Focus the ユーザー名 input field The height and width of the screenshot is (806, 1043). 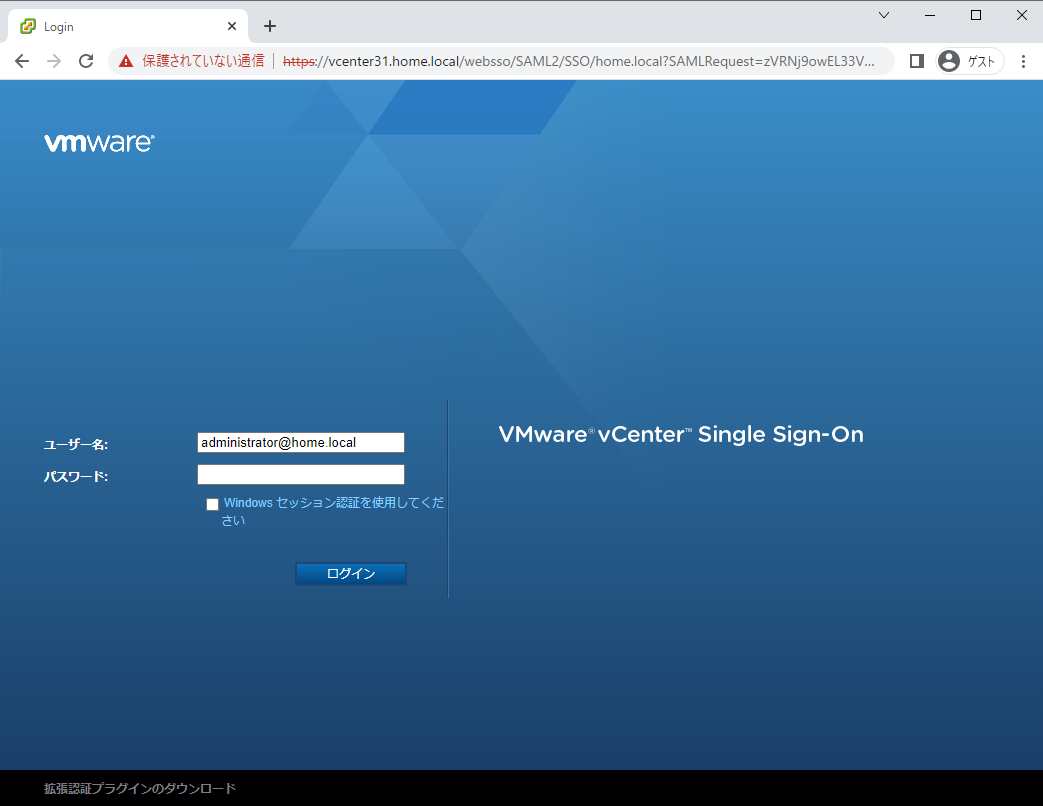pyautogui.click(x=301, y=442)
